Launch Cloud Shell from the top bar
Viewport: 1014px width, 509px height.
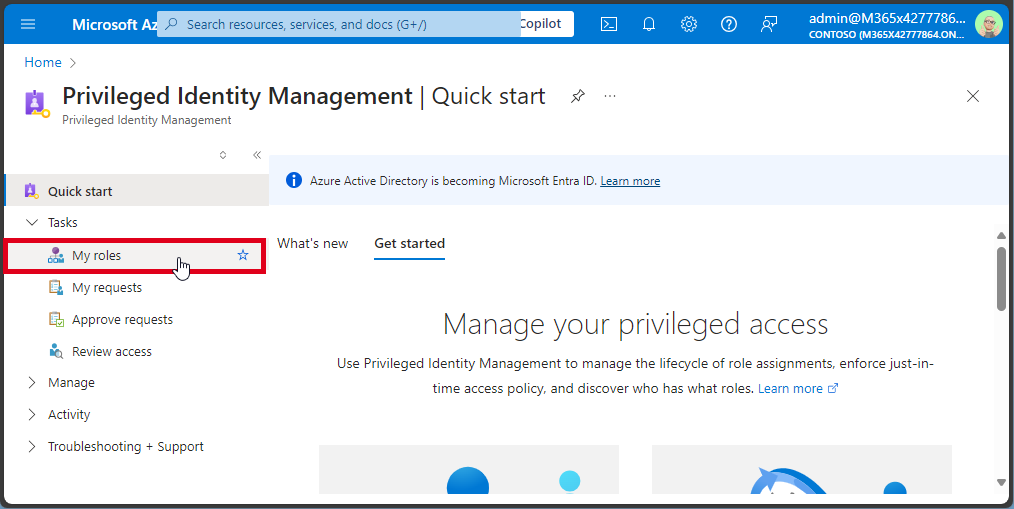(609, 24)
